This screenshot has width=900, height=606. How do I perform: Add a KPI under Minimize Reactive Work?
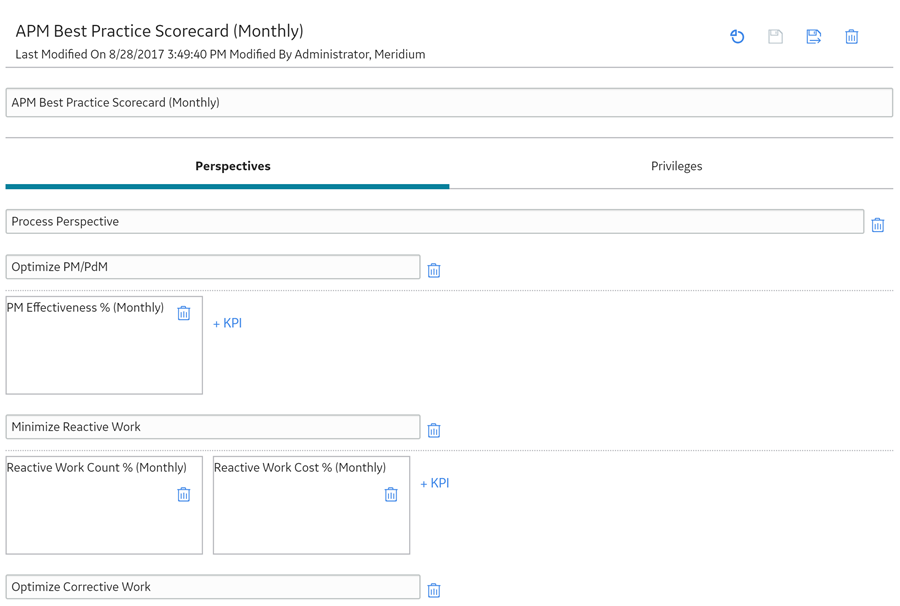tap(435, 483)
